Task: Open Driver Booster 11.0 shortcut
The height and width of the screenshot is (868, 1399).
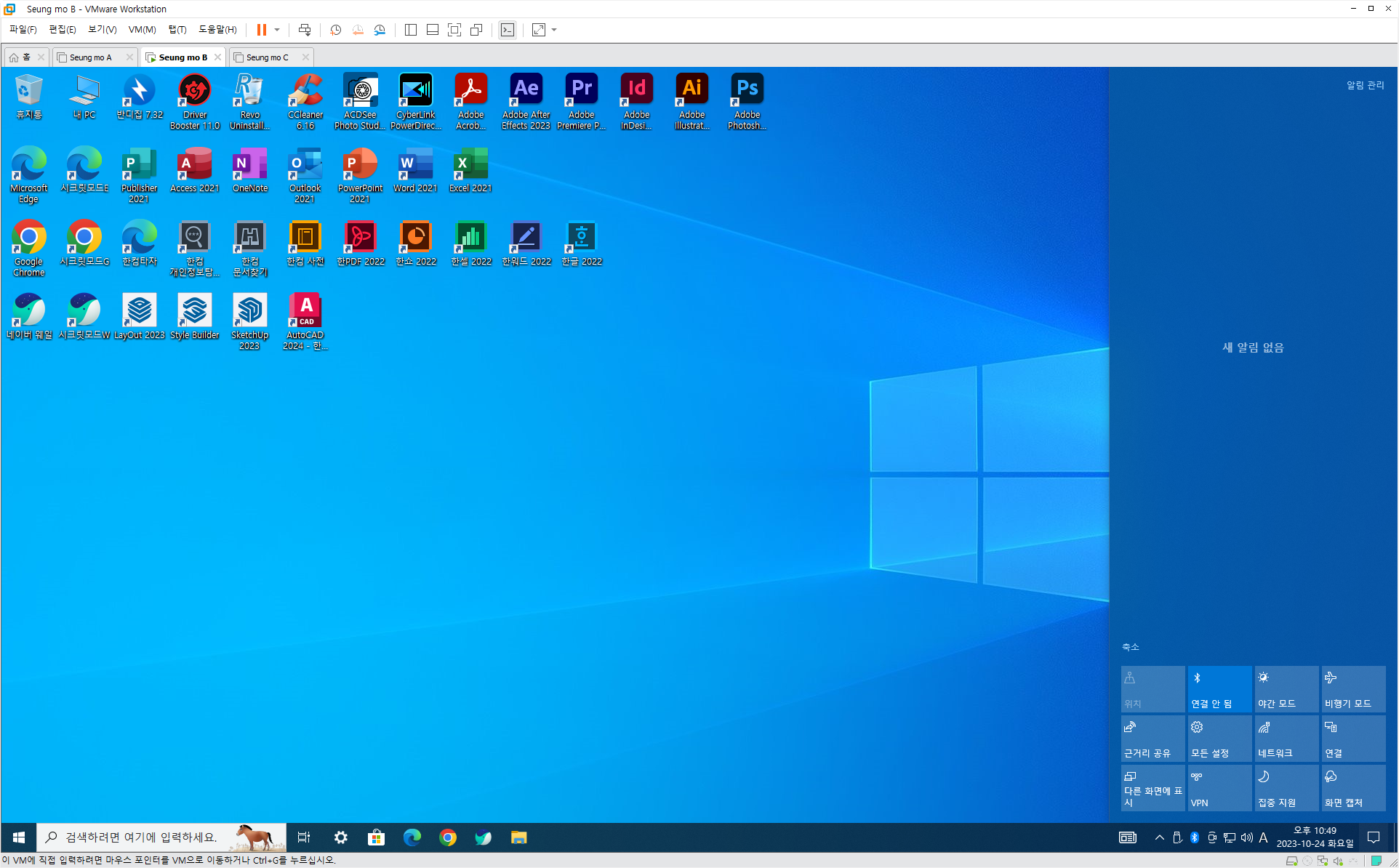Action: [195, 102]
